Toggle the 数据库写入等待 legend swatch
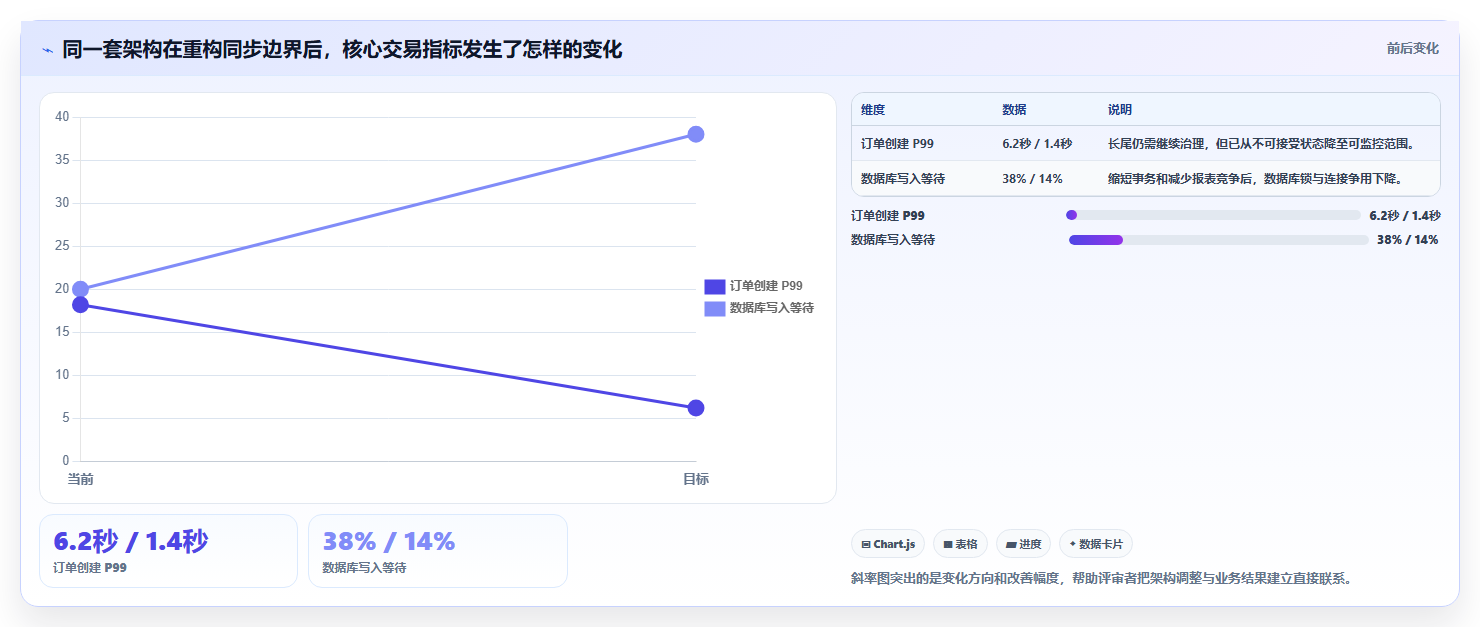 tap(714, 308)
